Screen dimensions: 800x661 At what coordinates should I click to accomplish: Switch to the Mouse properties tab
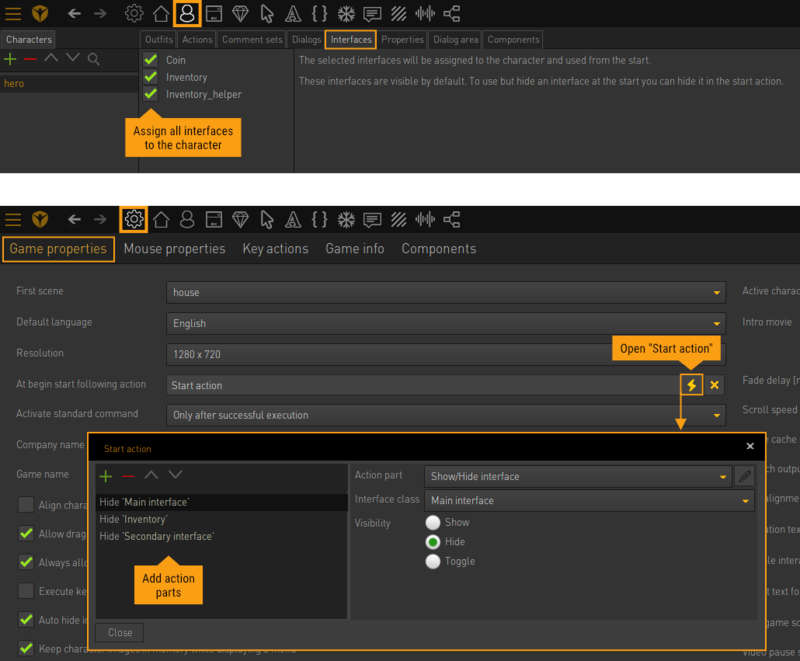pos(175,249)
